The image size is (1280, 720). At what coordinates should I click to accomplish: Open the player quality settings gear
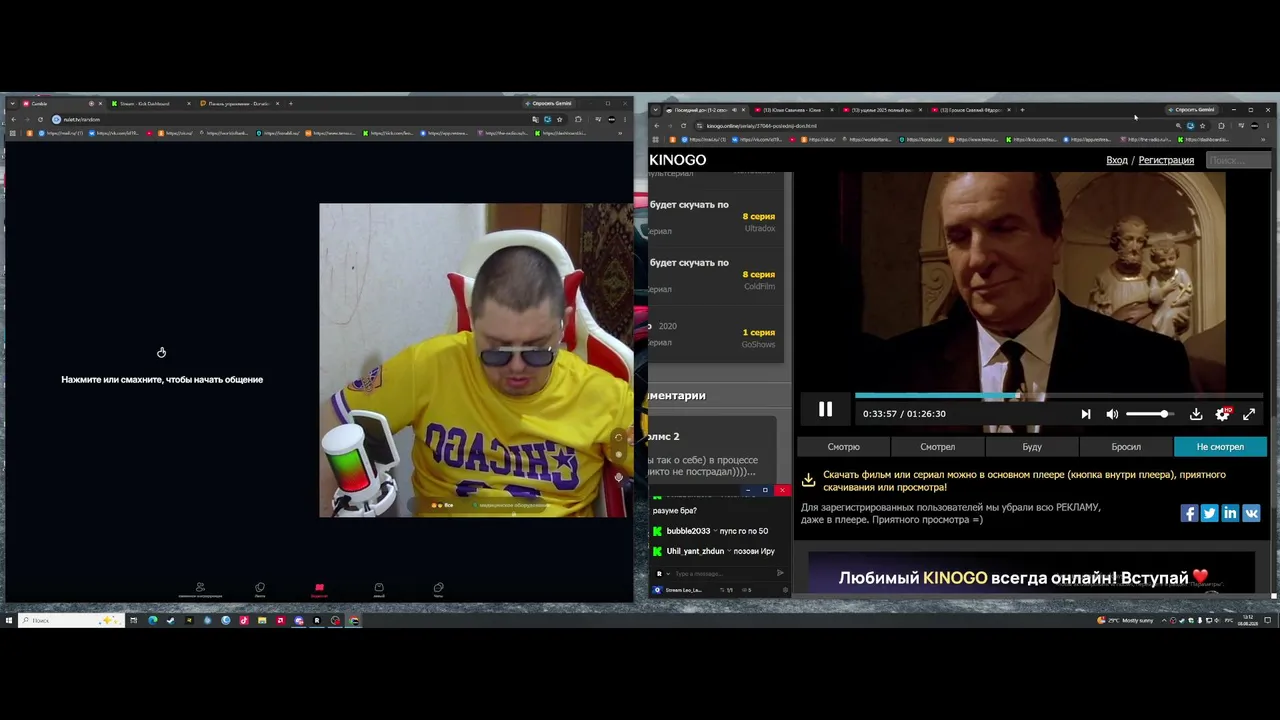(1222, 414)
